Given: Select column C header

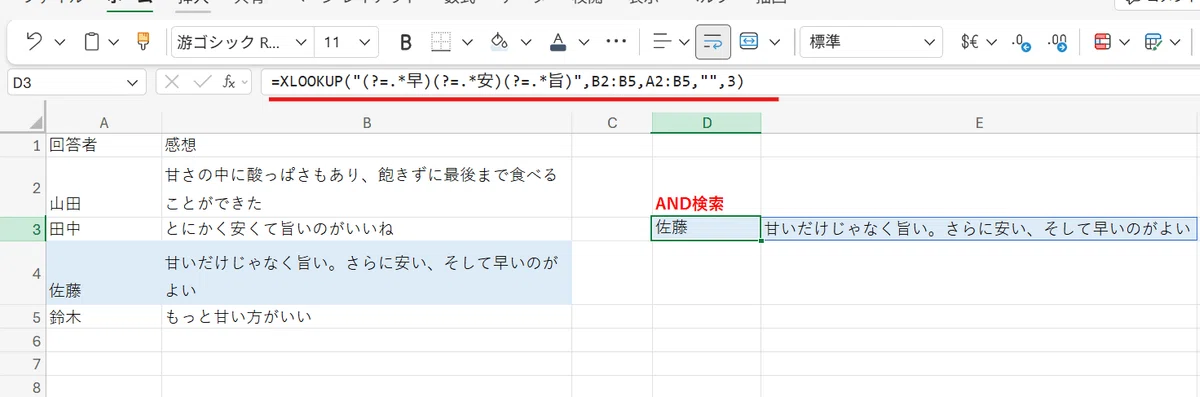Looking at the screenshot, I should point(612,122).
